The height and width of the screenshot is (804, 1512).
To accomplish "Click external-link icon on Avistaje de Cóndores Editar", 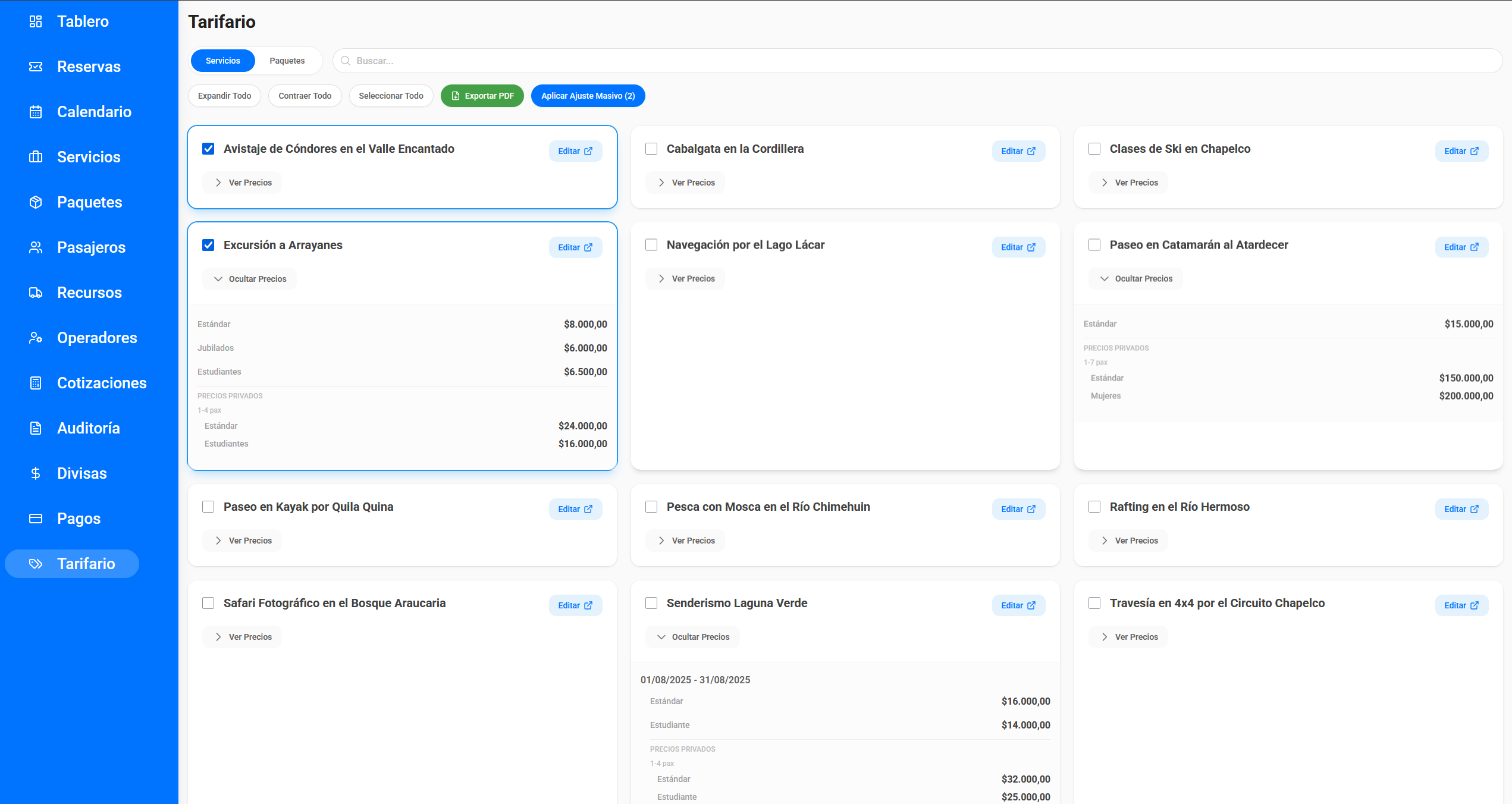I will (x=588, y=151).
